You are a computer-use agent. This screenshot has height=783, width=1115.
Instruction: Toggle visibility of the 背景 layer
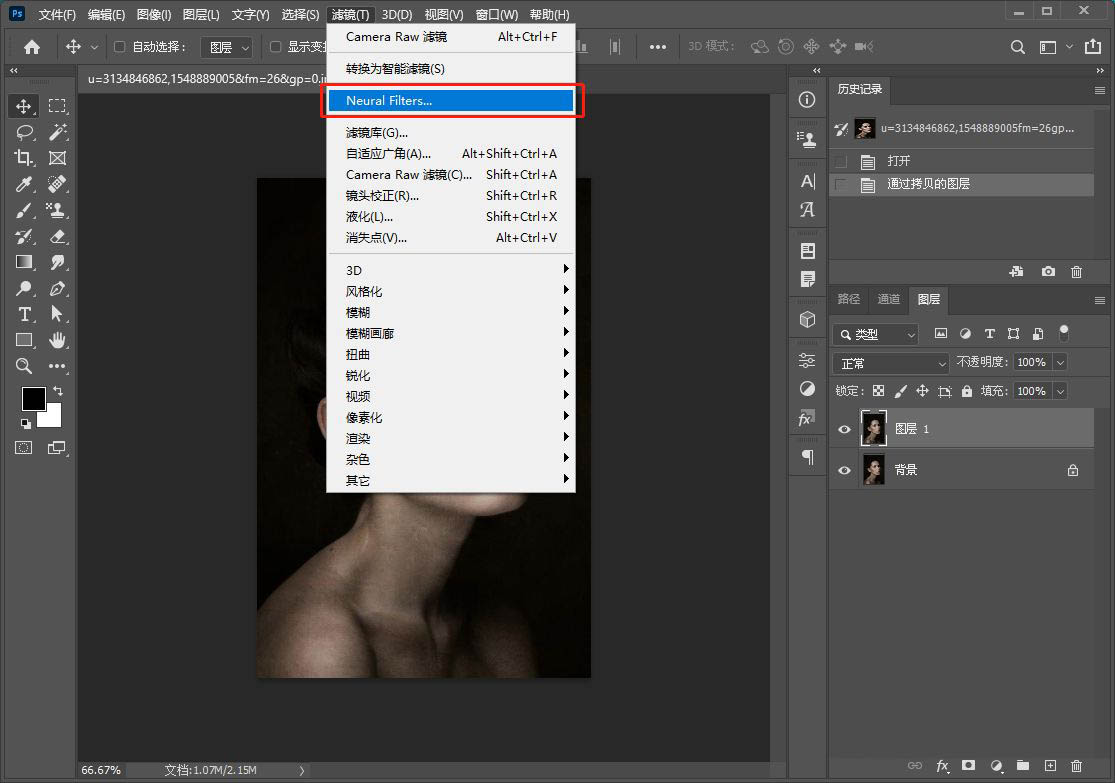(845, 470)
